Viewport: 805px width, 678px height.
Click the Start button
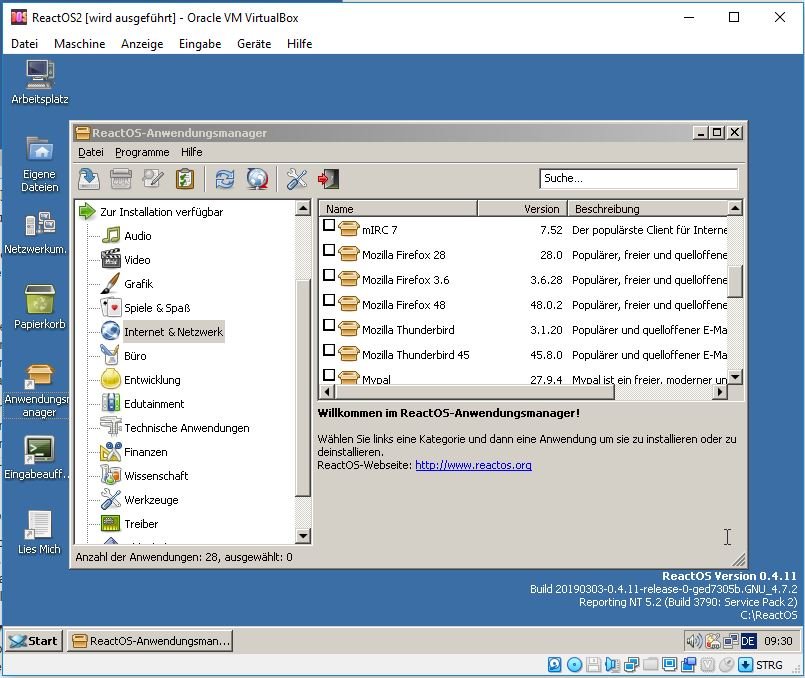(34, 641)
